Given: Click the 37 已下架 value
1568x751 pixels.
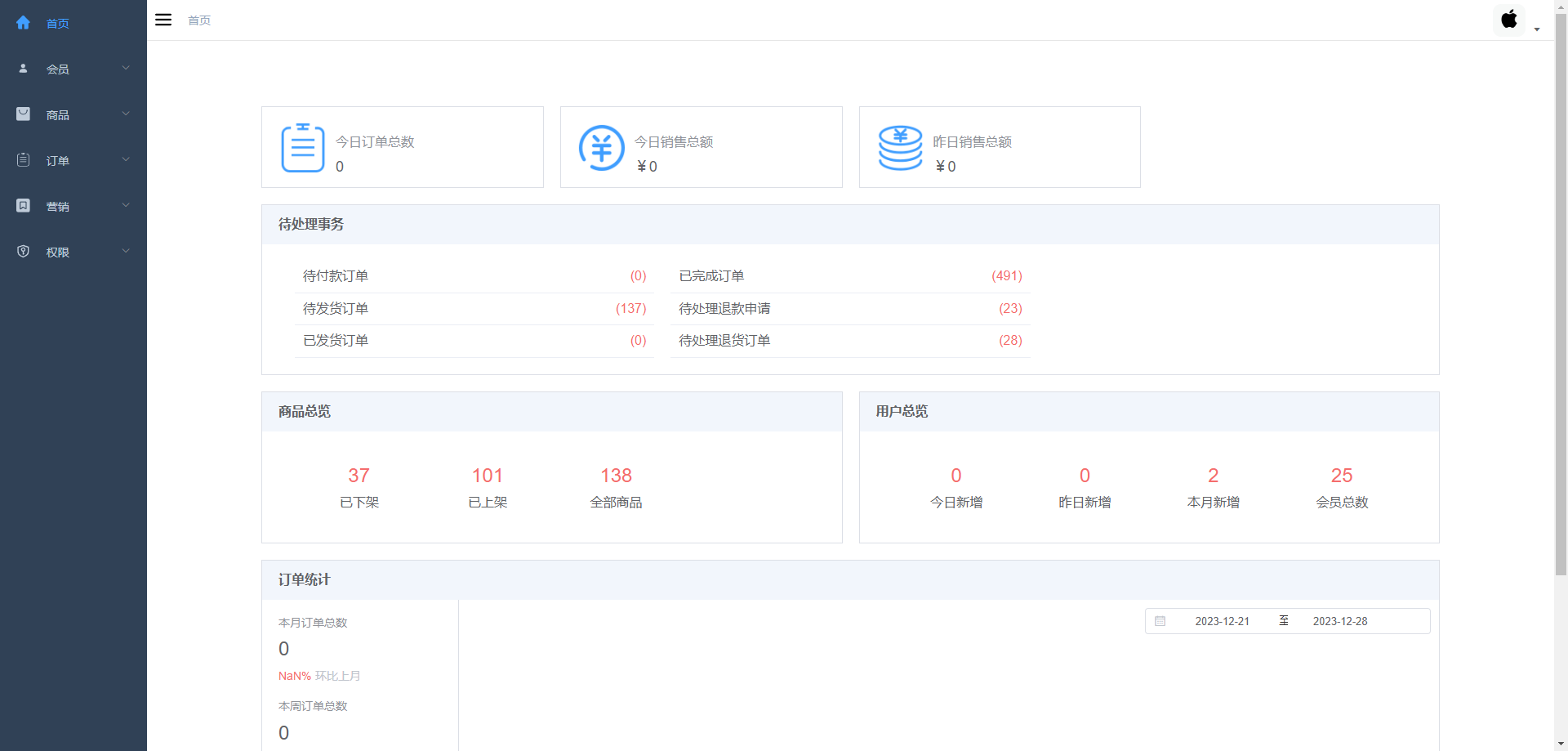Looking at the screenshot, I should tap(359, 476).
